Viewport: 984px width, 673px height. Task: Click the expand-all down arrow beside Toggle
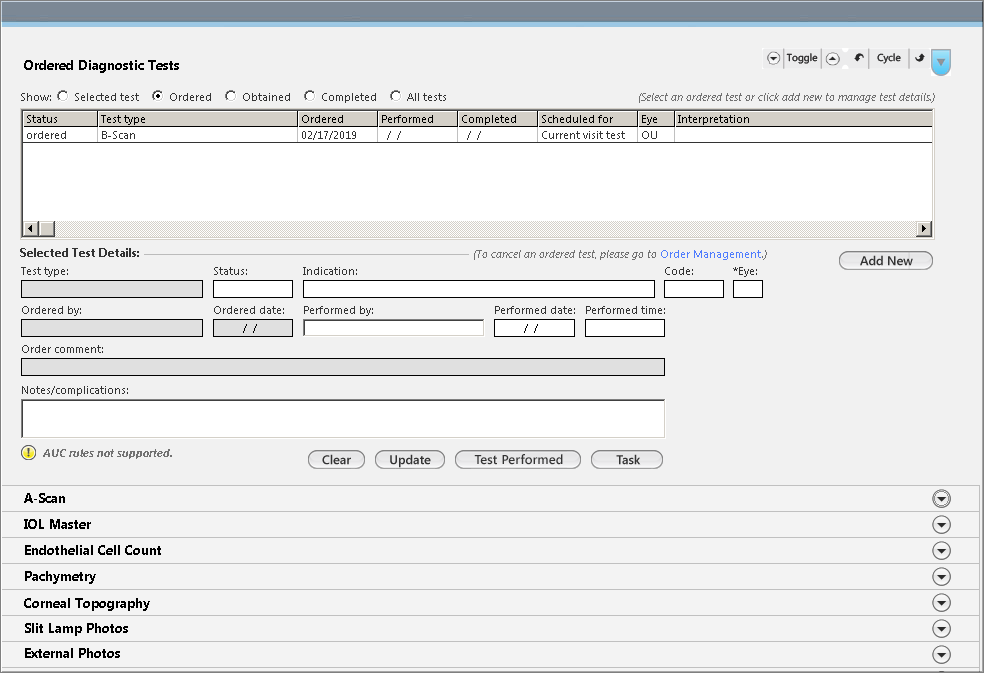click(773, 58)
